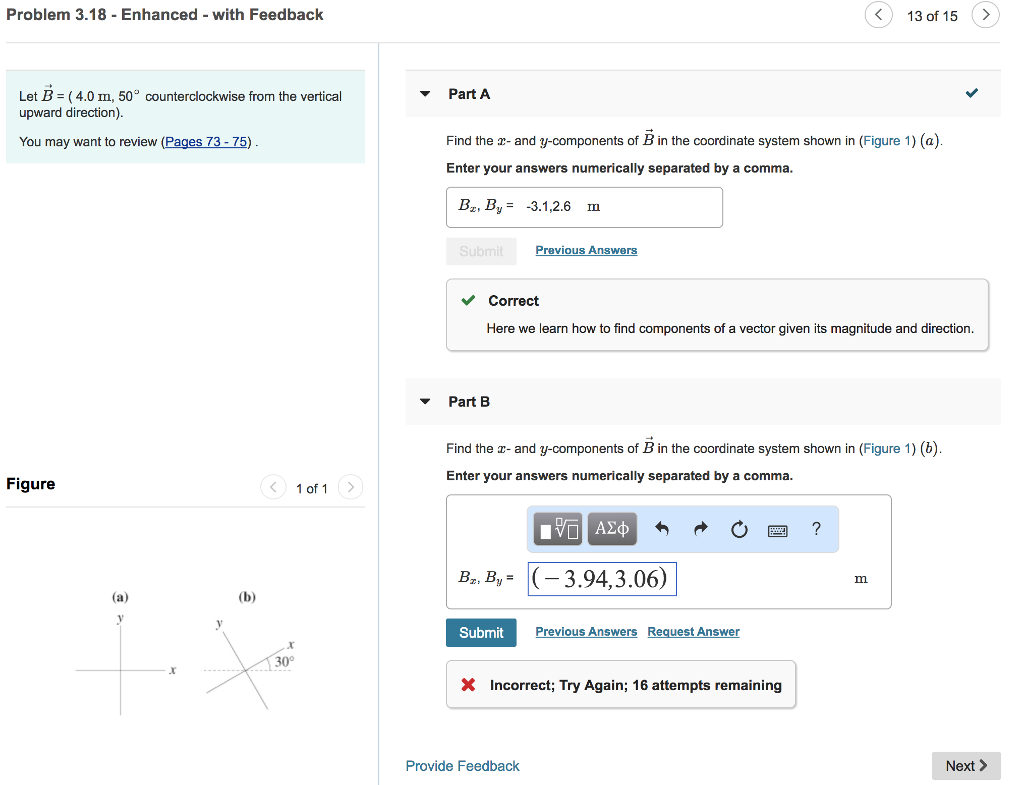Click previous figure arrow in Figure panel
This screenshot has width=1024, height=785.
[x=273, y=488]
